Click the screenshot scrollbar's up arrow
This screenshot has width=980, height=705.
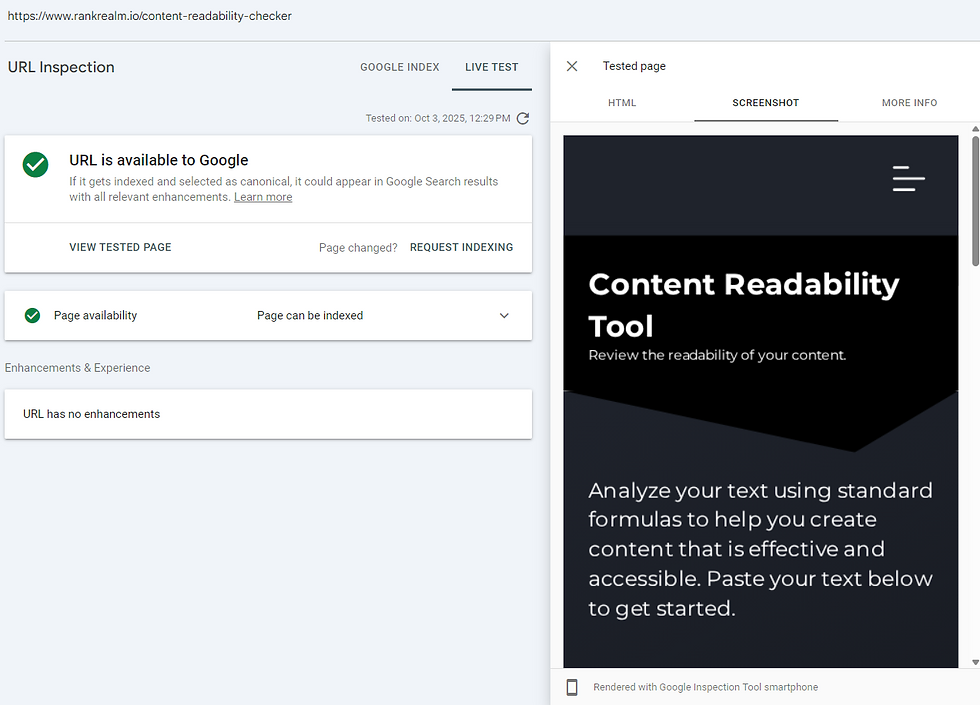point(975,129)
